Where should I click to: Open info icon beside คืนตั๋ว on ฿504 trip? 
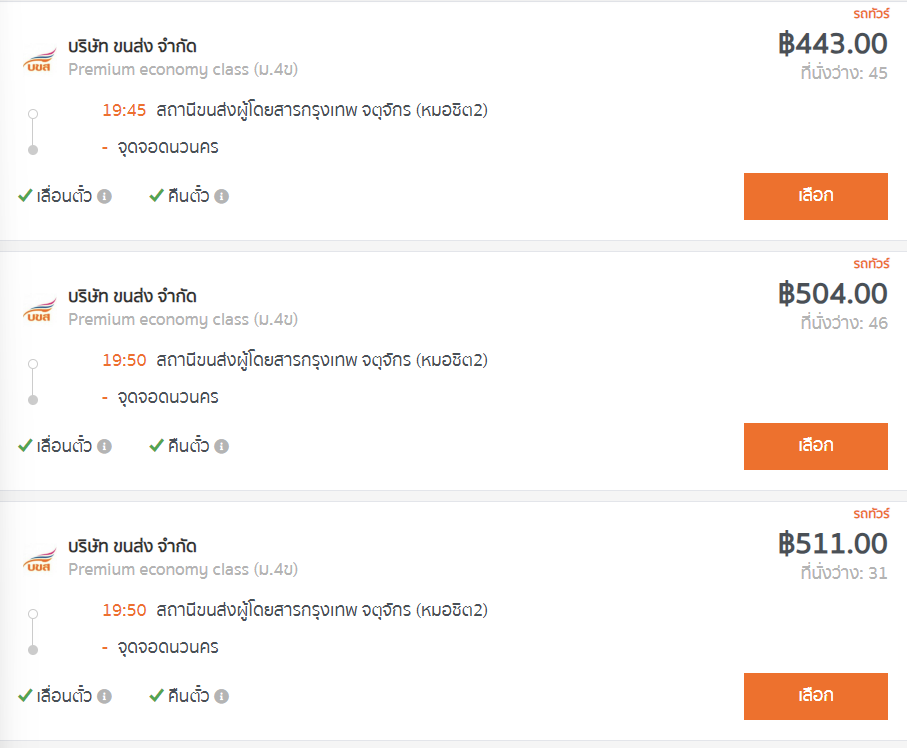pyautogui.click(x=222, y=447)
